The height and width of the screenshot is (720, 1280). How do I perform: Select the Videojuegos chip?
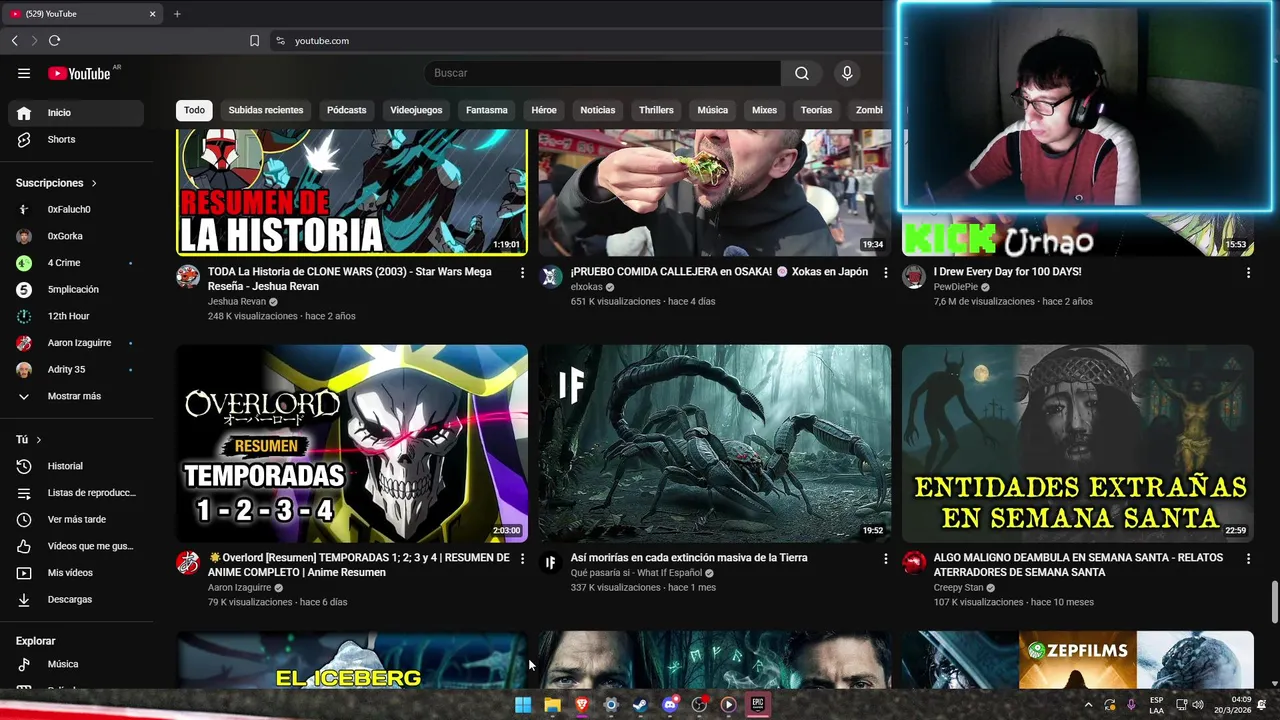(x=416, y=110)
